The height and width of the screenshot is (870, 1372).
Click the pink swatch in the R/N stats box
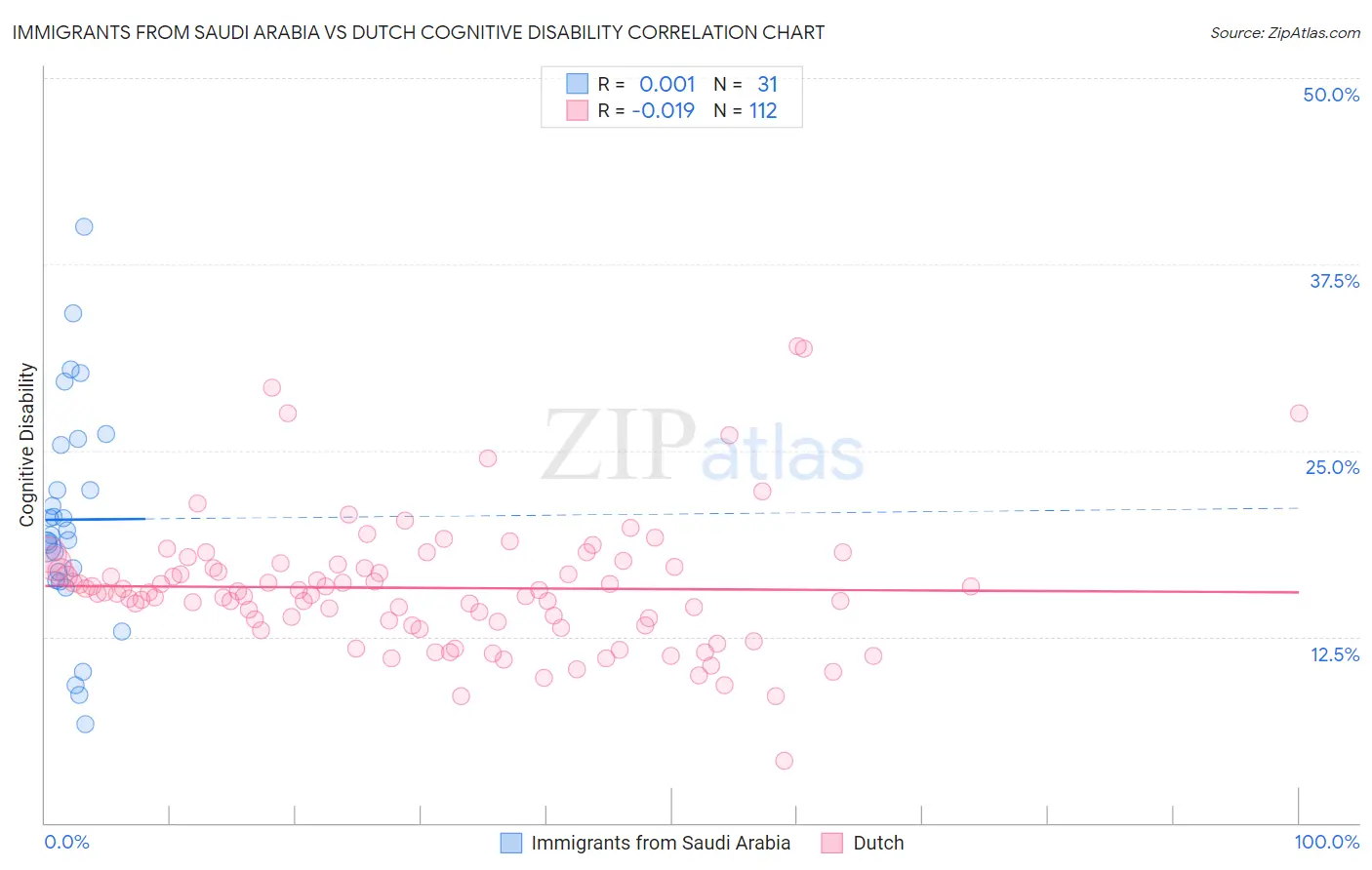click(578, 110)
